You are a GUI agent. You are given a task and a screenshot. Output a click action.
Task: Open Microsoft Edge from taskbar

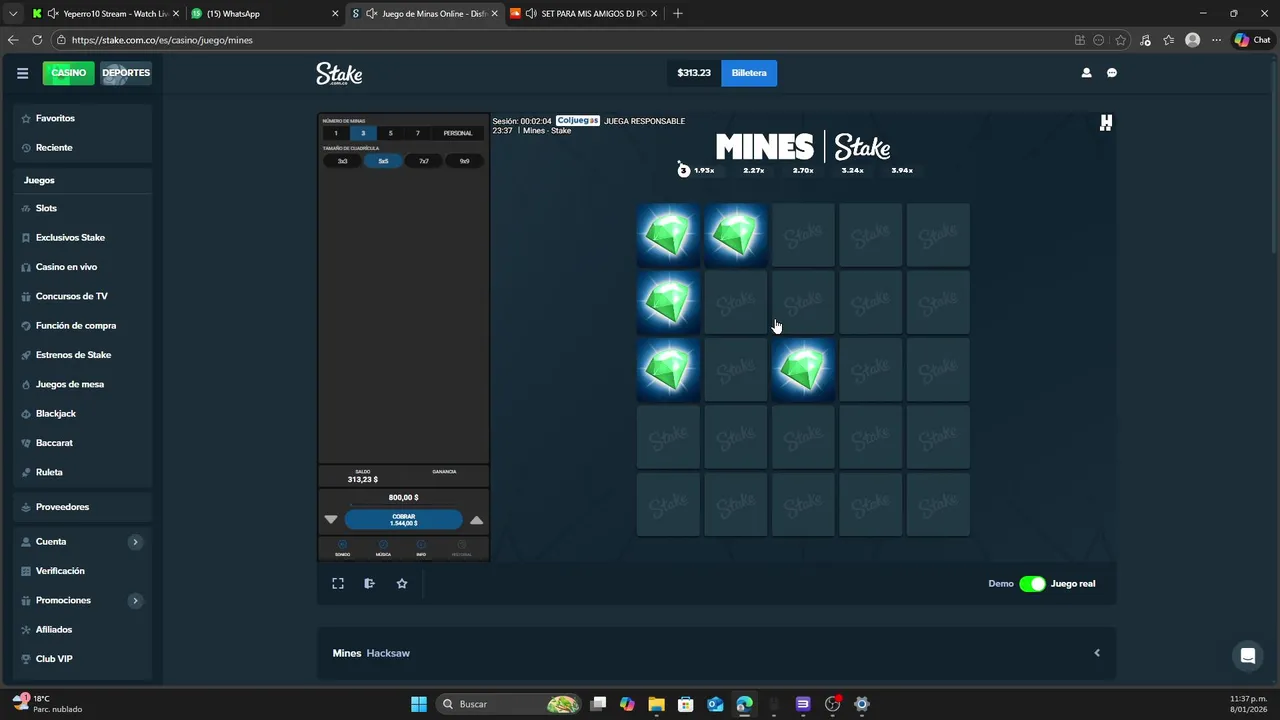point(744,704)
